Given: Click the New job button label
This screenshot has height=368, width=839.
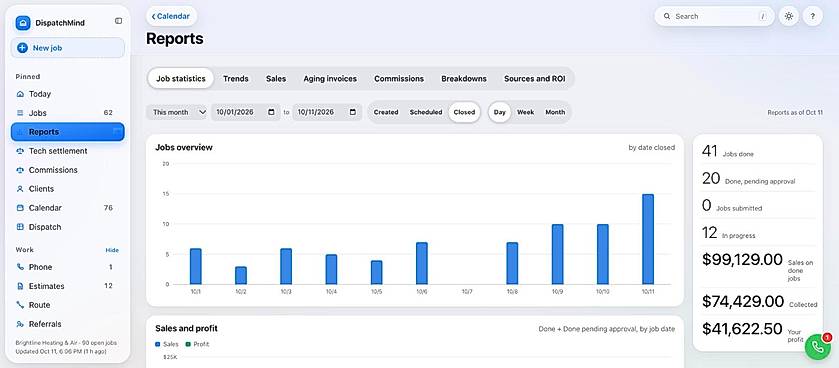Looking at the screenshot, I should click(48, 48).
